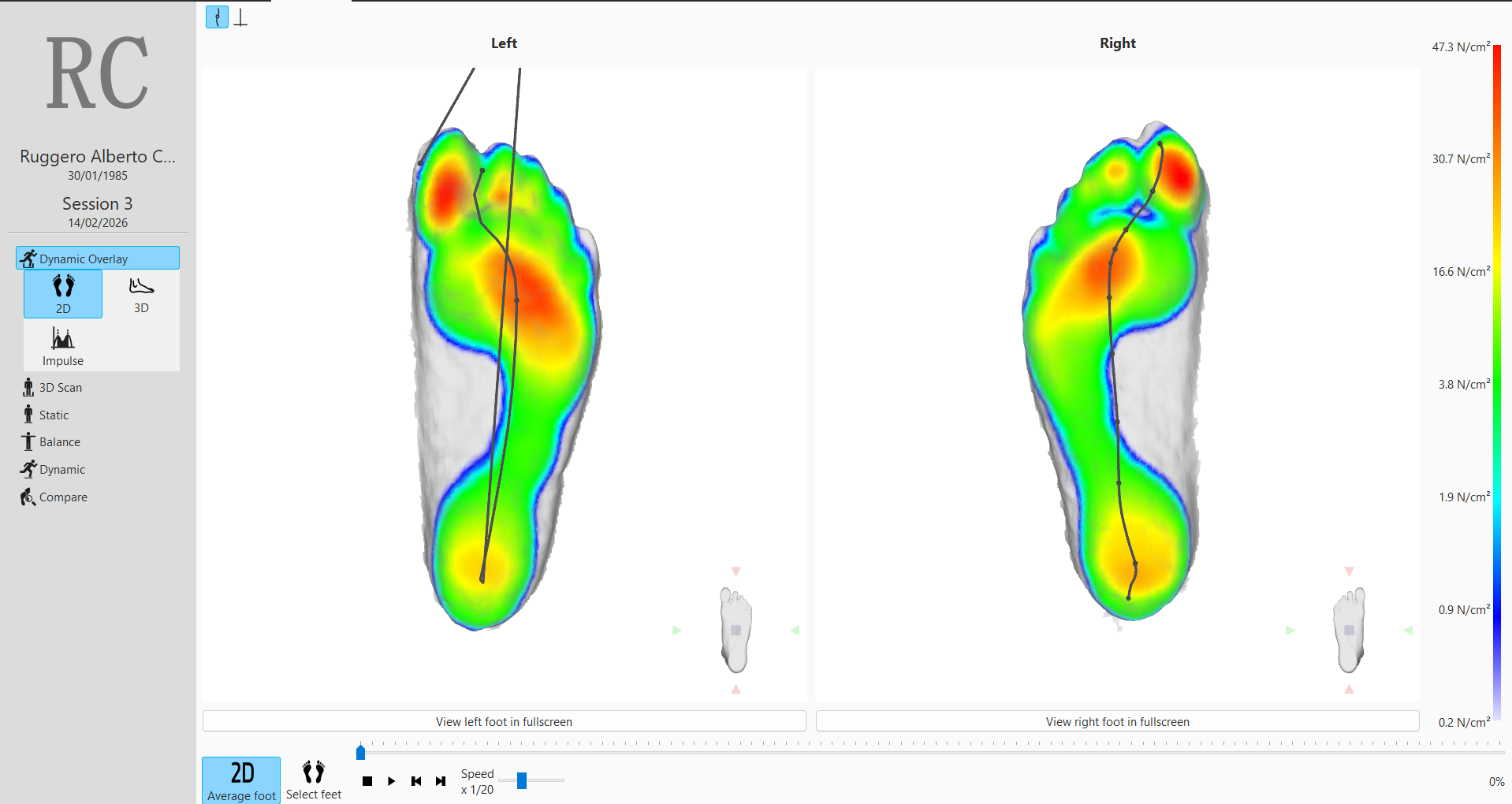Toggle the perpendicular axis icon
1512x804 pixels.
click(x=240, y=17)
